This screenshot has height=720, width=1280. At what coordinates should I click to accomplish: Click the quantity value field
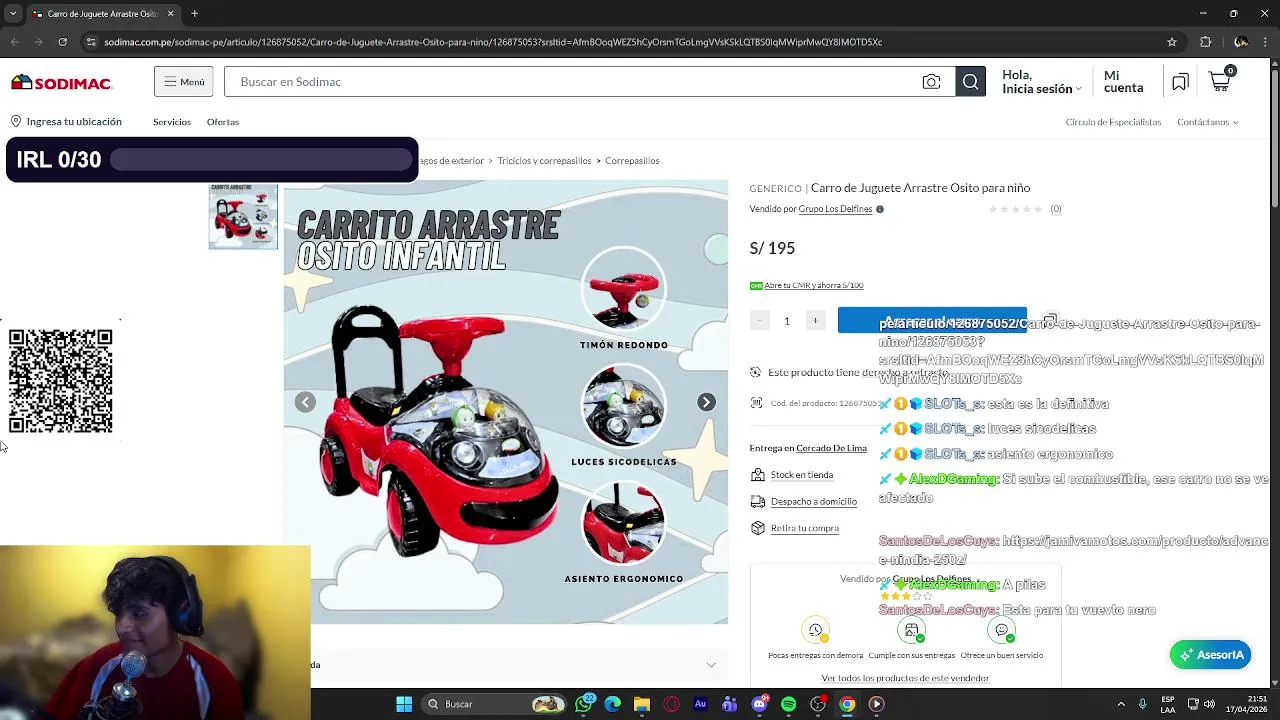[x=787, y=320]
